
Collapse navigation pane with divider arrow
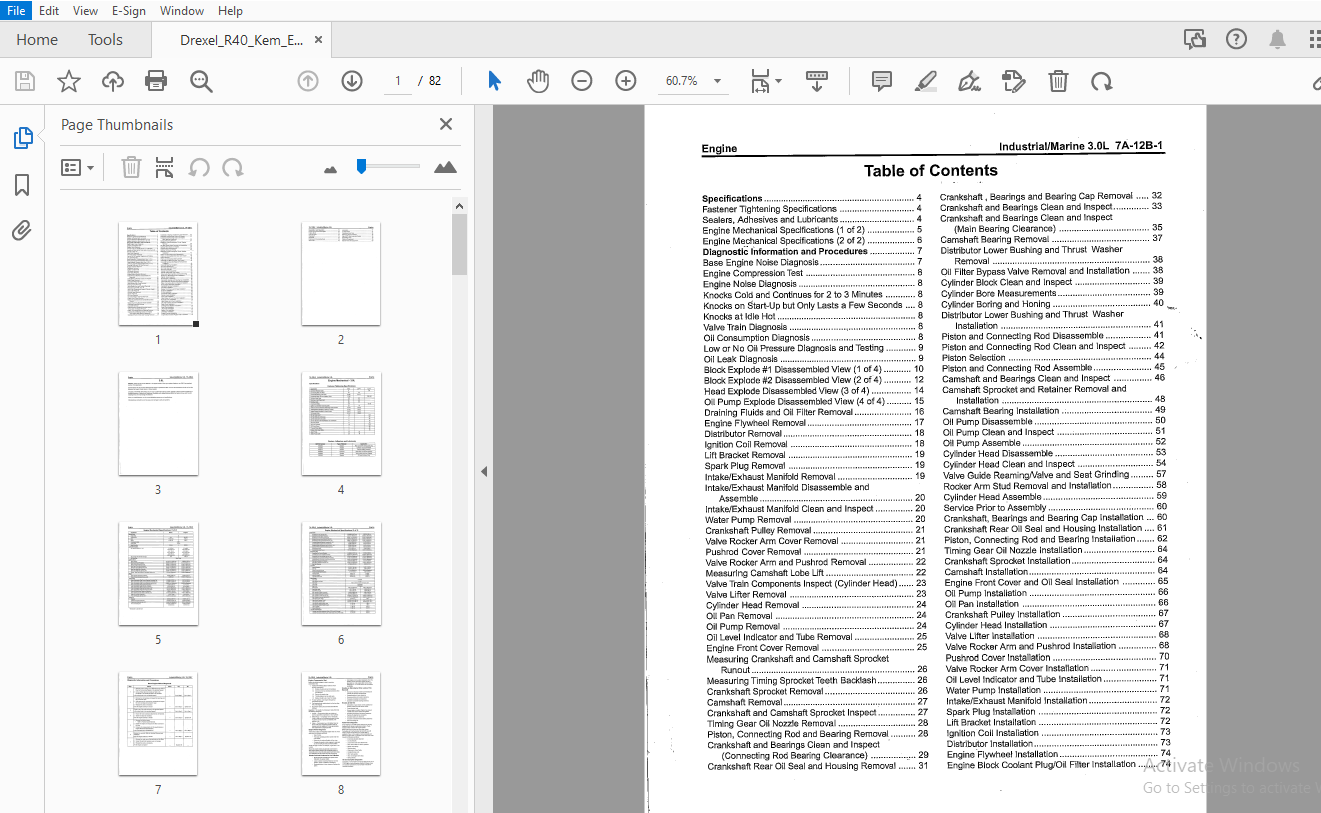(x=484, y=471)
